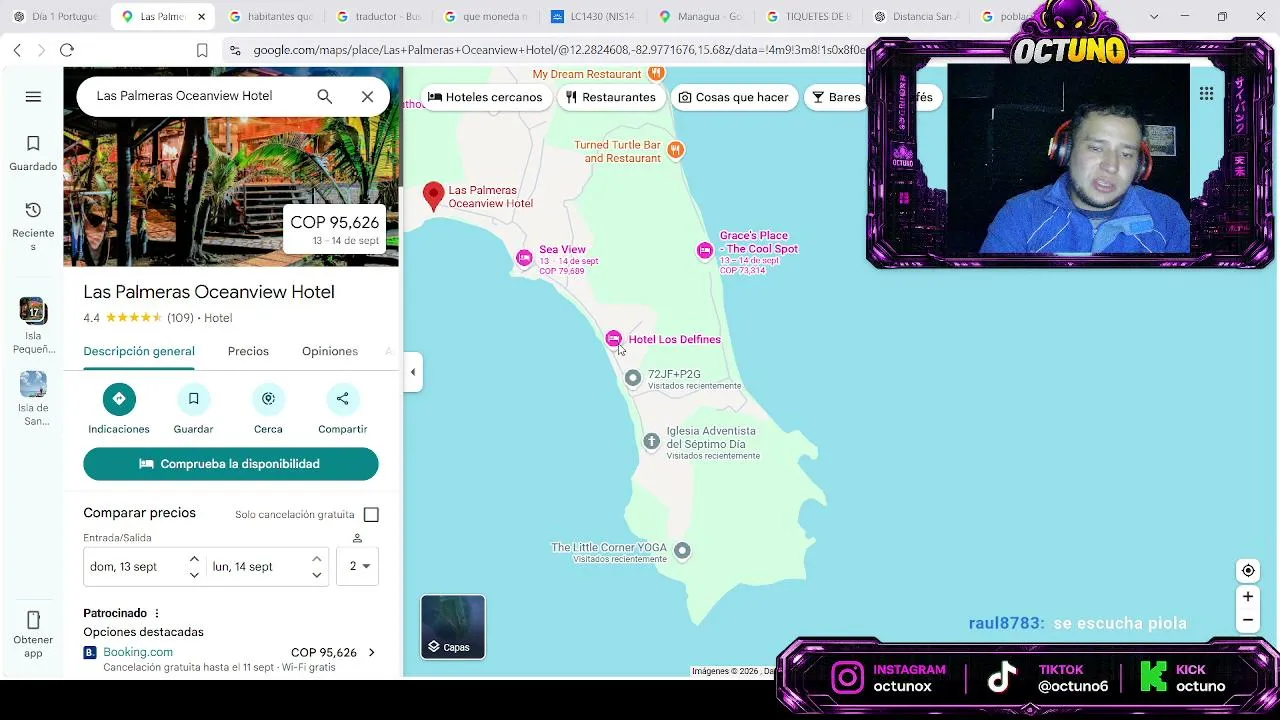Enable the Solo cancelación gratuita checkbox
Image resolution: width=1280 pixels, height=720 pixels.
(371, 514)
